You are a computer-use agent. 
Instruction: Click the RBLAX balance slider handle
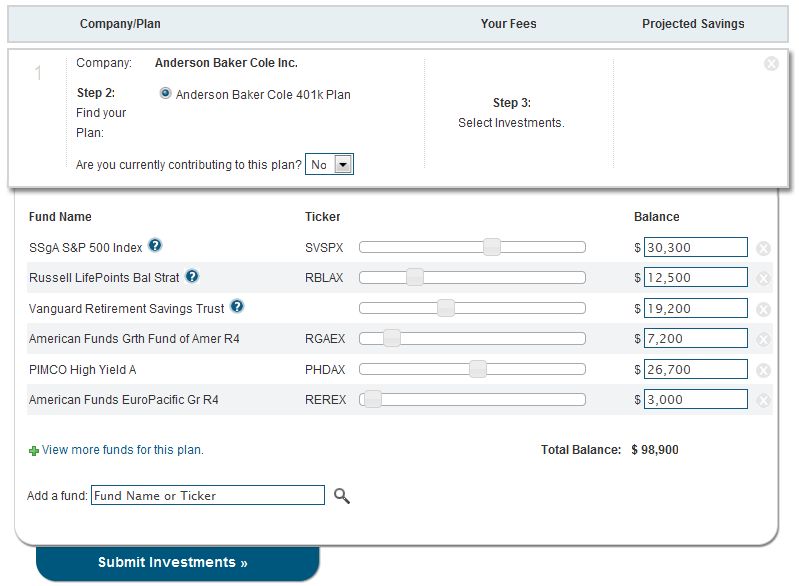pos(415,277)
